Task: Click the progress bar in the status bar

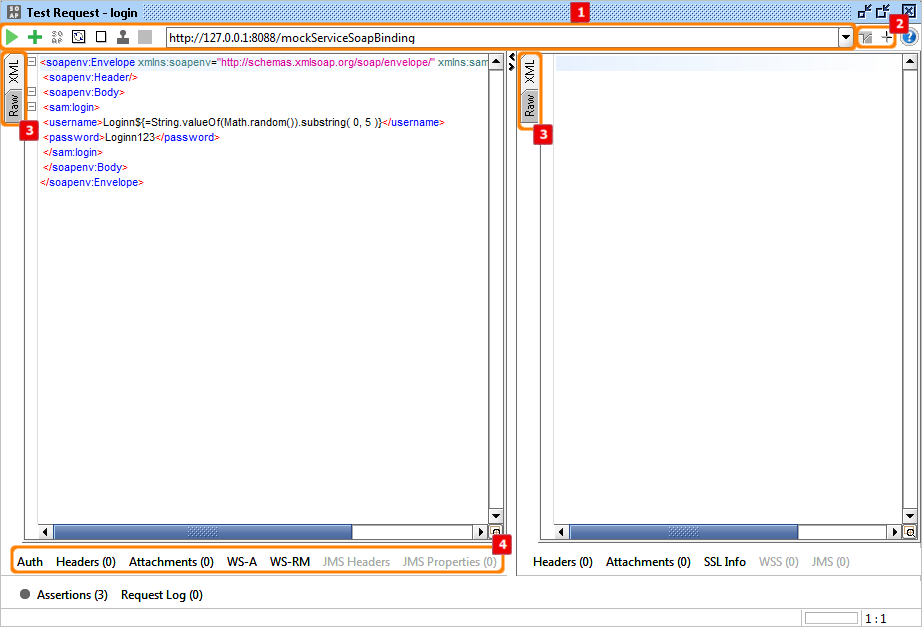Action: [x=831, y=618]
